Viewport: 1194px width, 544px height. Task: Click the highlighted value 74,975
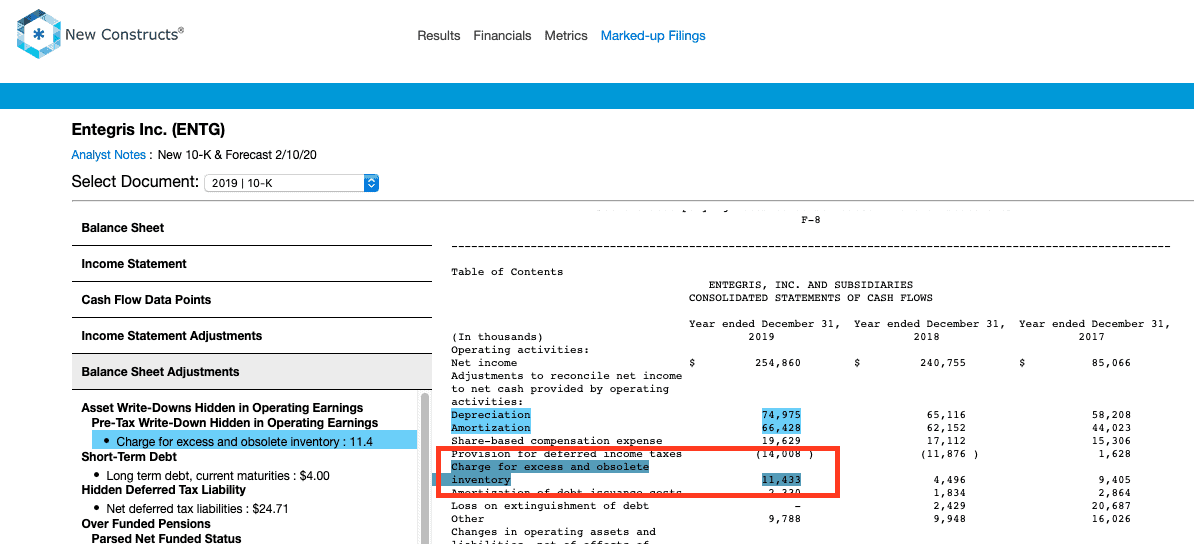(x=781, y=415)
